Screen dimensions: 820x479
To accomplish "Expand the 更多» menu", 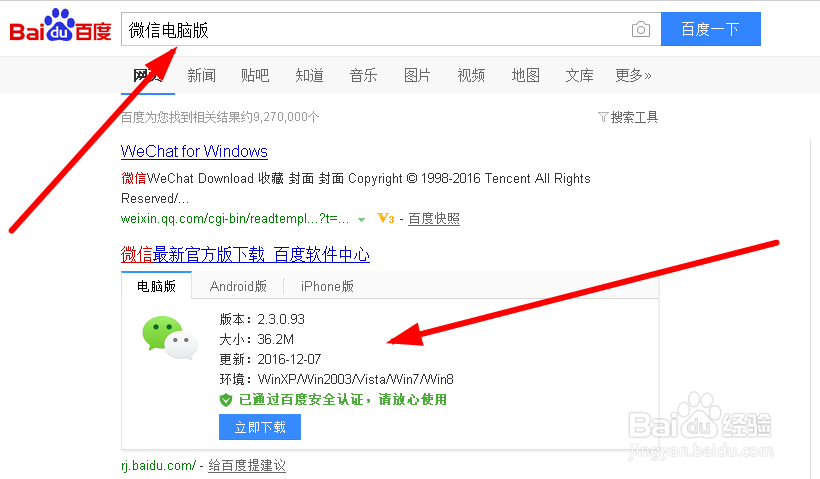I will 633,75.
